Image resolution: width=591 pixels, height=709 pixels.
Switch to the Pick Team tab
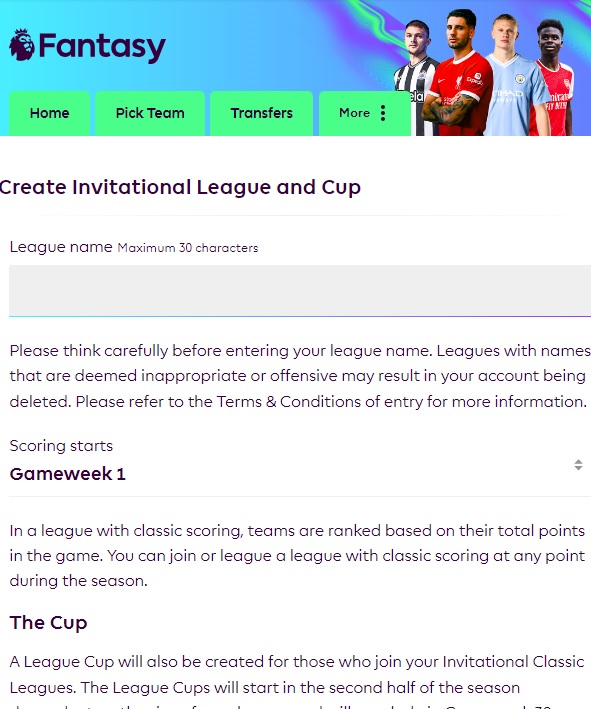point(150,113)
